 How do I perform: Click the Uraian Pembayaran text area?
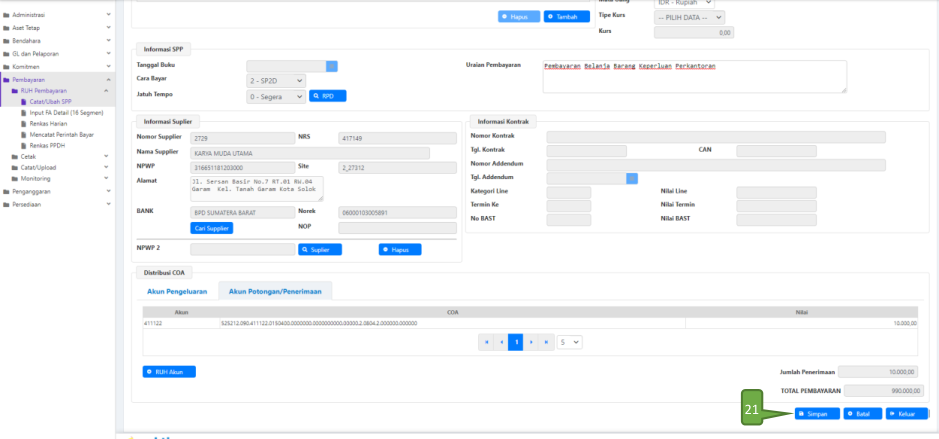tap(692, 76)
